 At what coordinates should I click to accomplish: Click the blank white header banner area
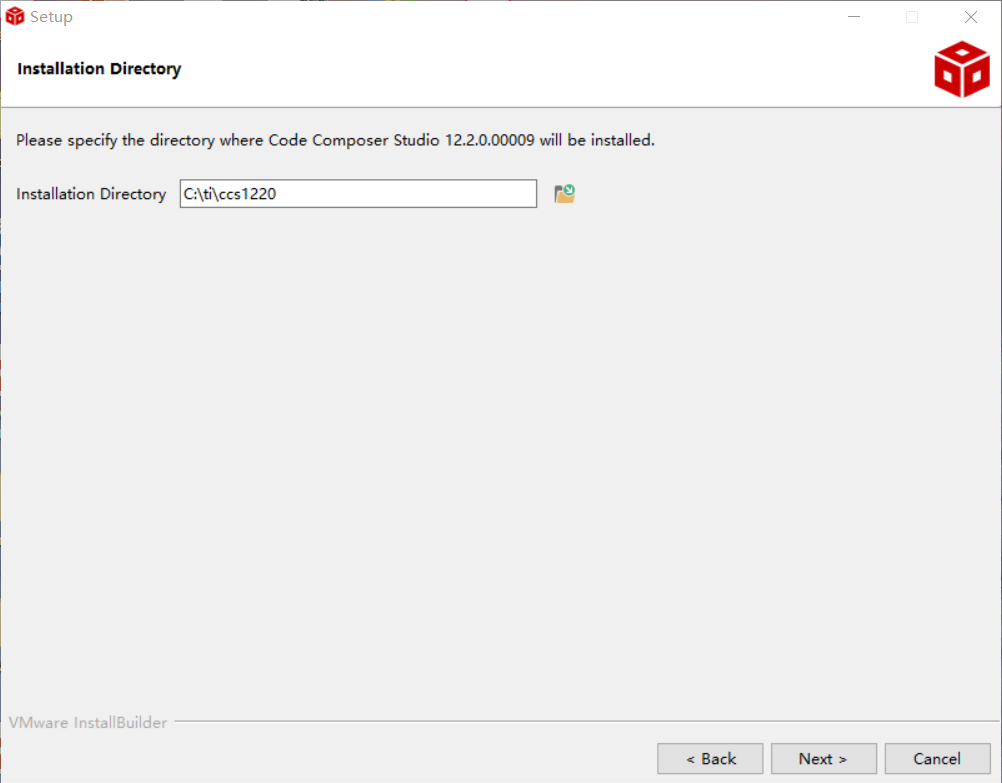coord(550,70)
